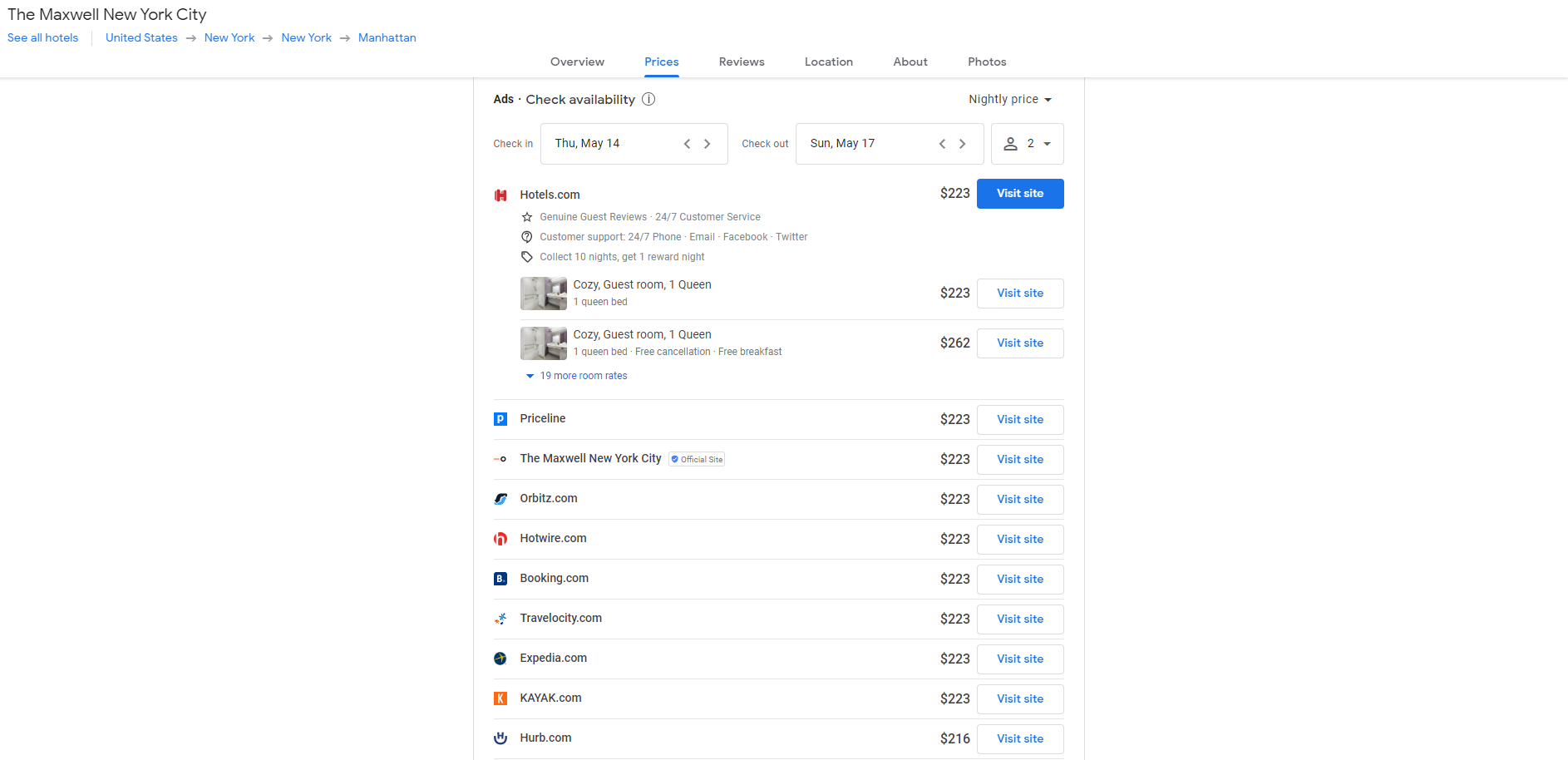
Task: Follow the See all hotels link
Action: (x=43, y=38)
